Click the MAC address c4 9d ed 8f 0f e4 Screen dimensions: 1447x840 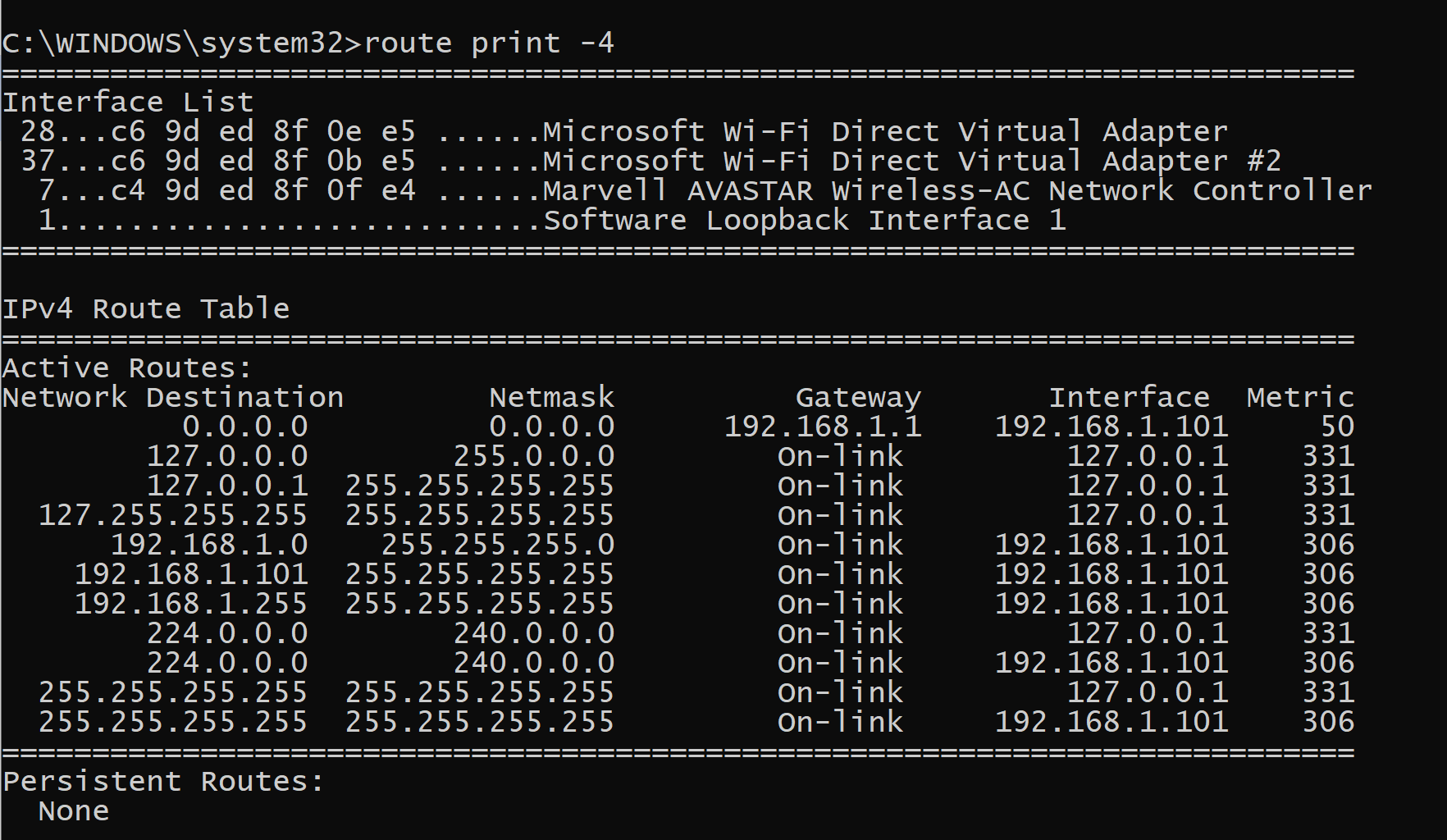click(263, 191)
